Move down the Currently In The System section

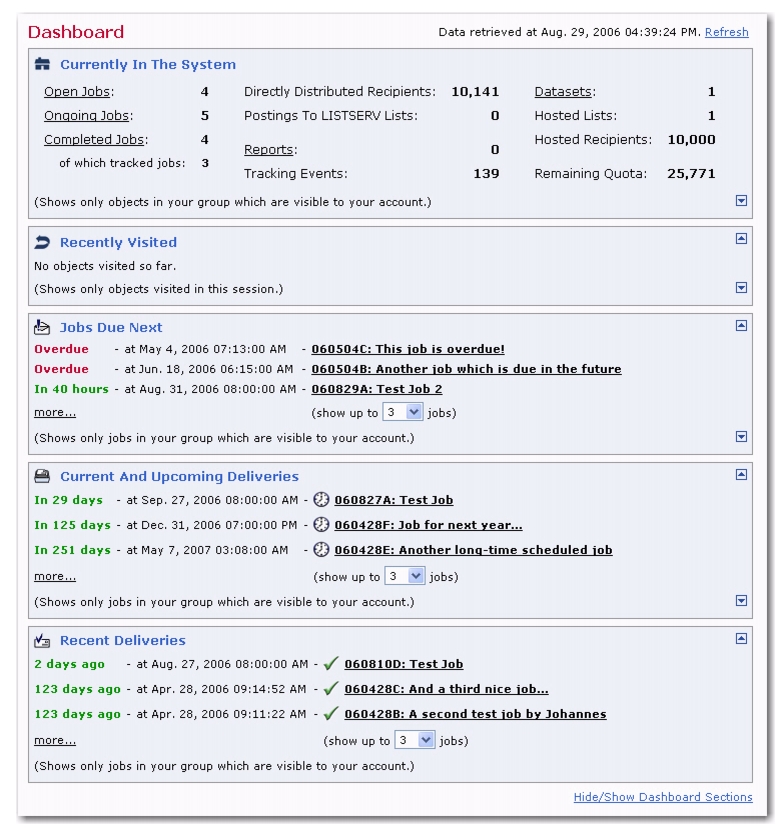[x=741, y=200]
